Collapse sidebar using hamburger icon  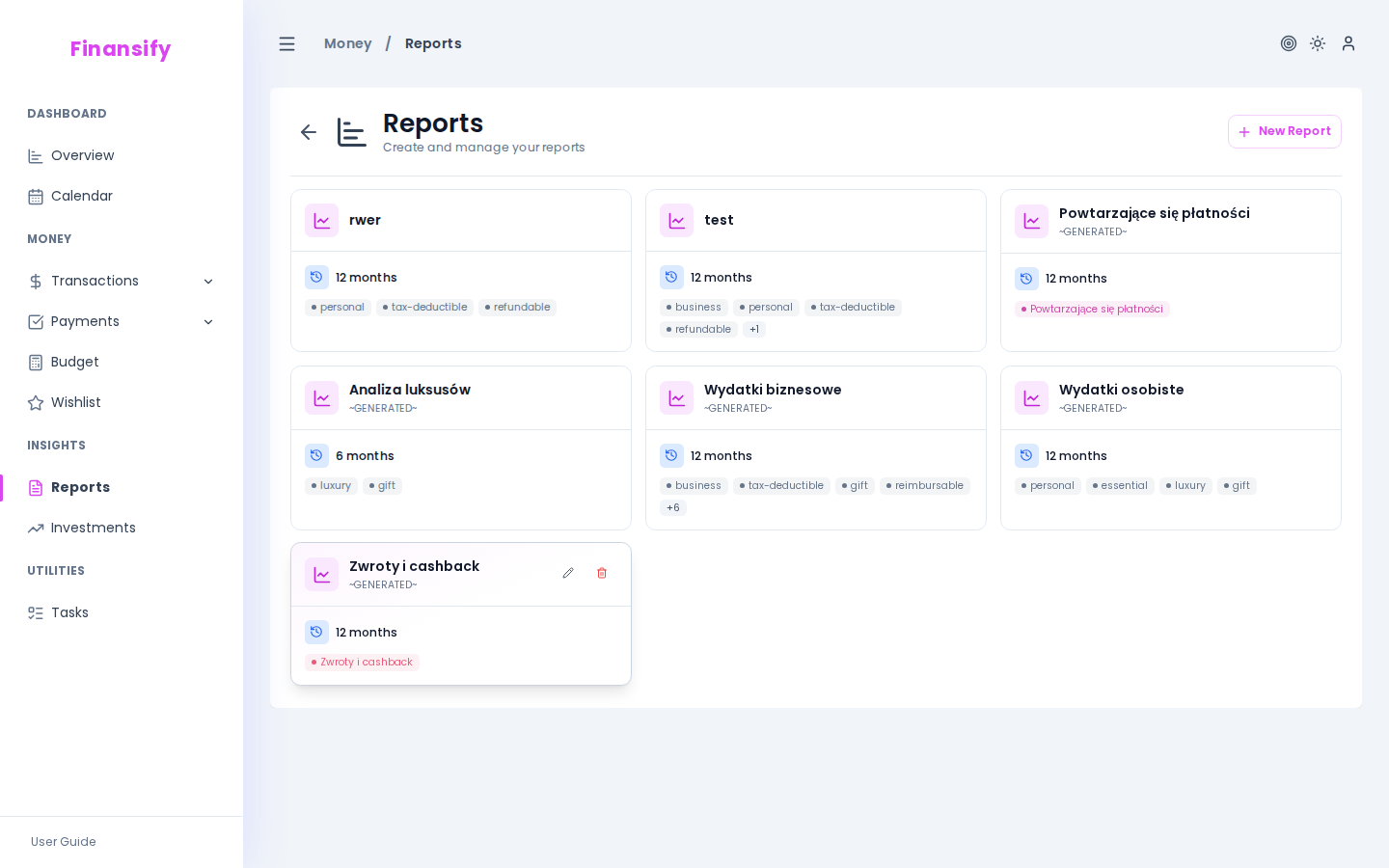(x=286, y=43)
